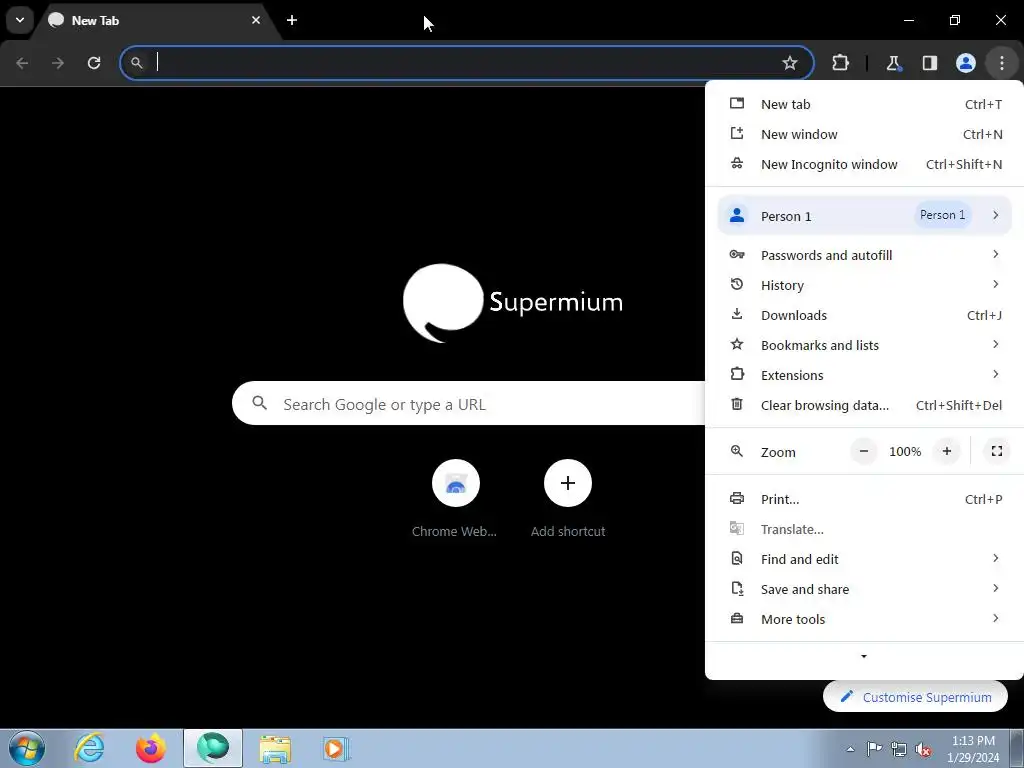Open Windows Media Player from taskbar
This screenshot has width=1024, height=768.
(336, 748)
